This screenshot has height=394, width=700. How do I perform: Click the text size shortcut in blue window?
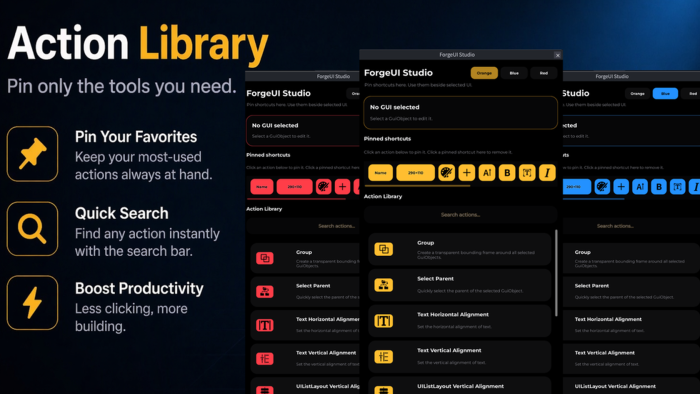tap(640, 187)
